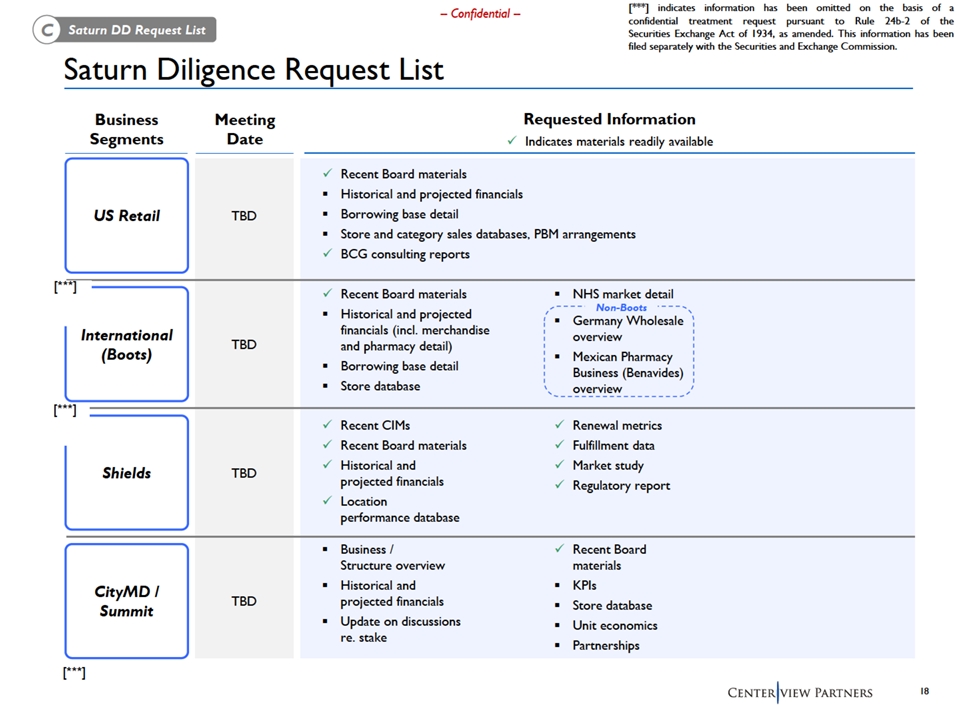The width and height of the screenshot is (960, 720).
Task: Click the Business Segments column header
Action: pos(127,129)
